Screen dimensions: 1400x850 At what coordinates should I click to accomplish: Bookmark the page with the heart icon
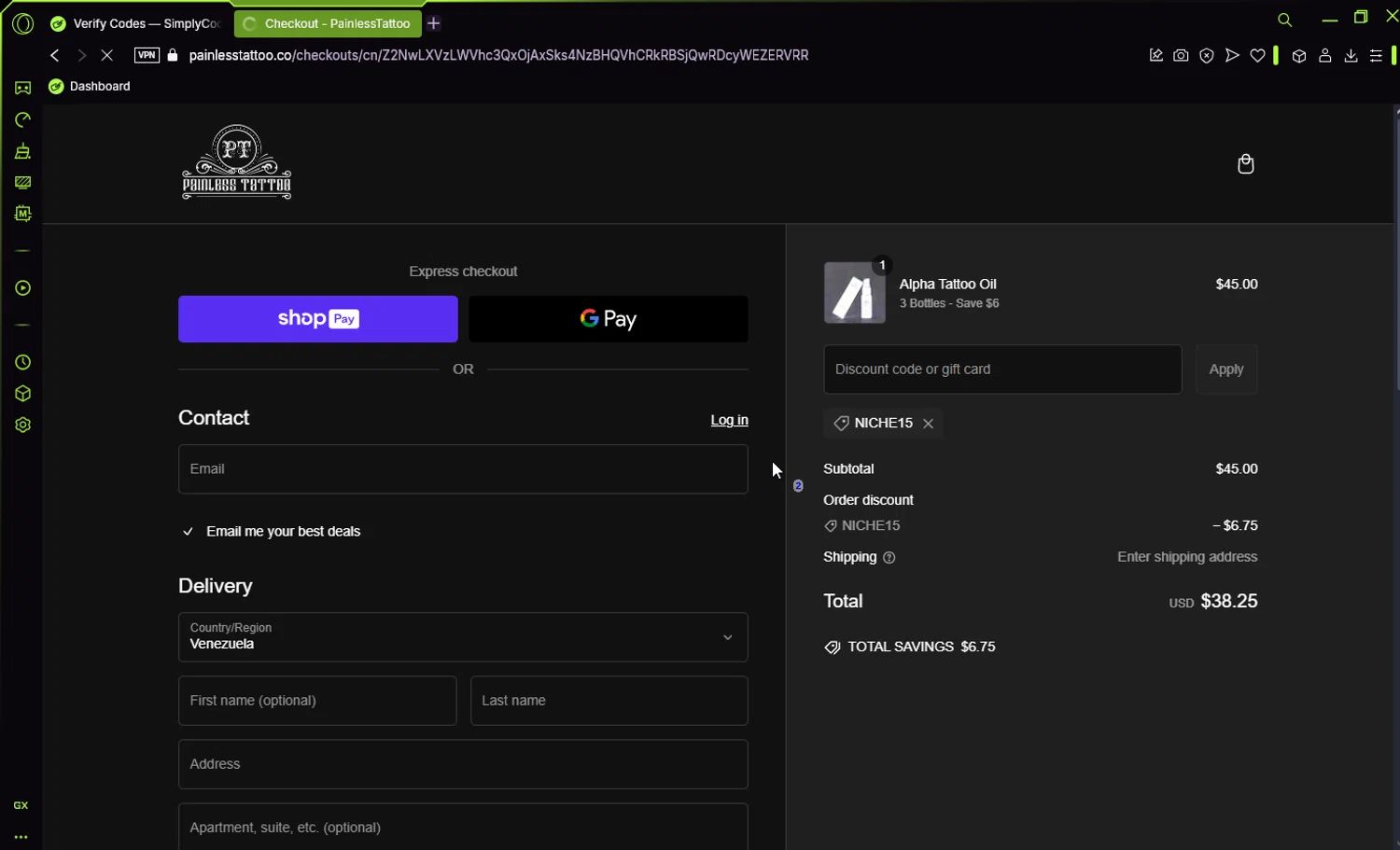coord(1258,56)
